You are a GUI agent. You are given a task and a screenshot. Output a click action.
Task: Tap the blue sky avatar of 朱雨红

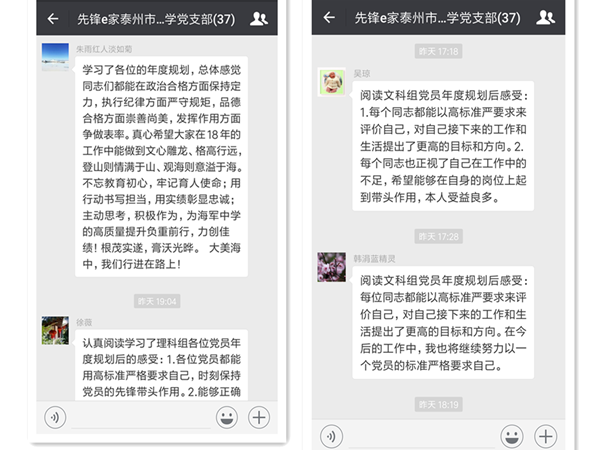(x=55, y=57)
